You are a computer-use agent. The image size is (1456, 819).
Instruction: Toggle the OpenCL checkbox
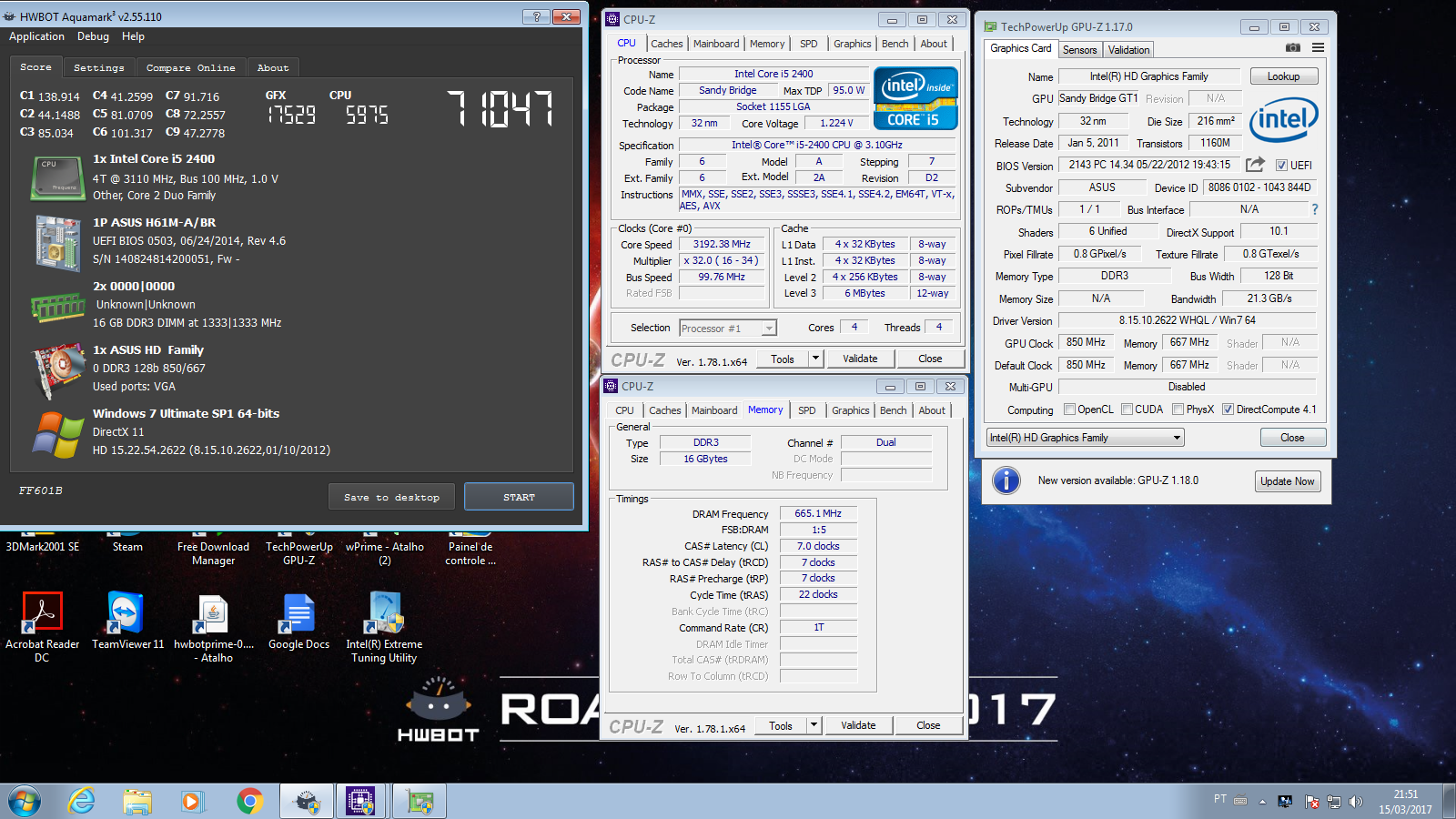pyautogui.click(x=1069, y=409)
